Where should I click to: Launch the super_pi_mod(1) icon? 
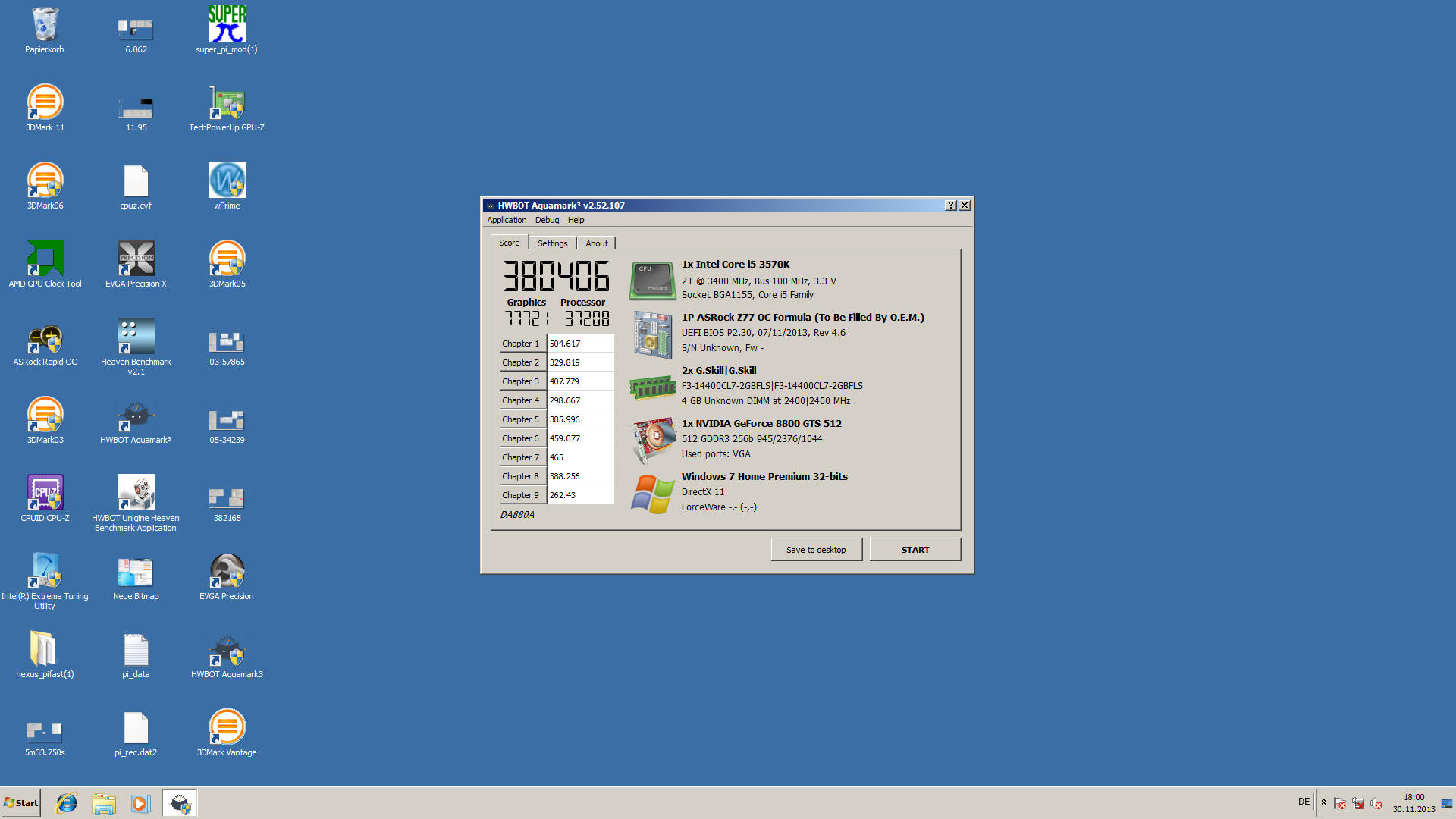pyautogui.click(x=227, y=30)
